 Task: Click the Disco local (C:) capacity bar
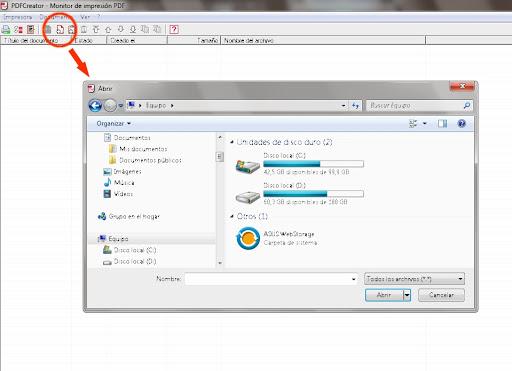pyautogui.click(x=313, y=164)
